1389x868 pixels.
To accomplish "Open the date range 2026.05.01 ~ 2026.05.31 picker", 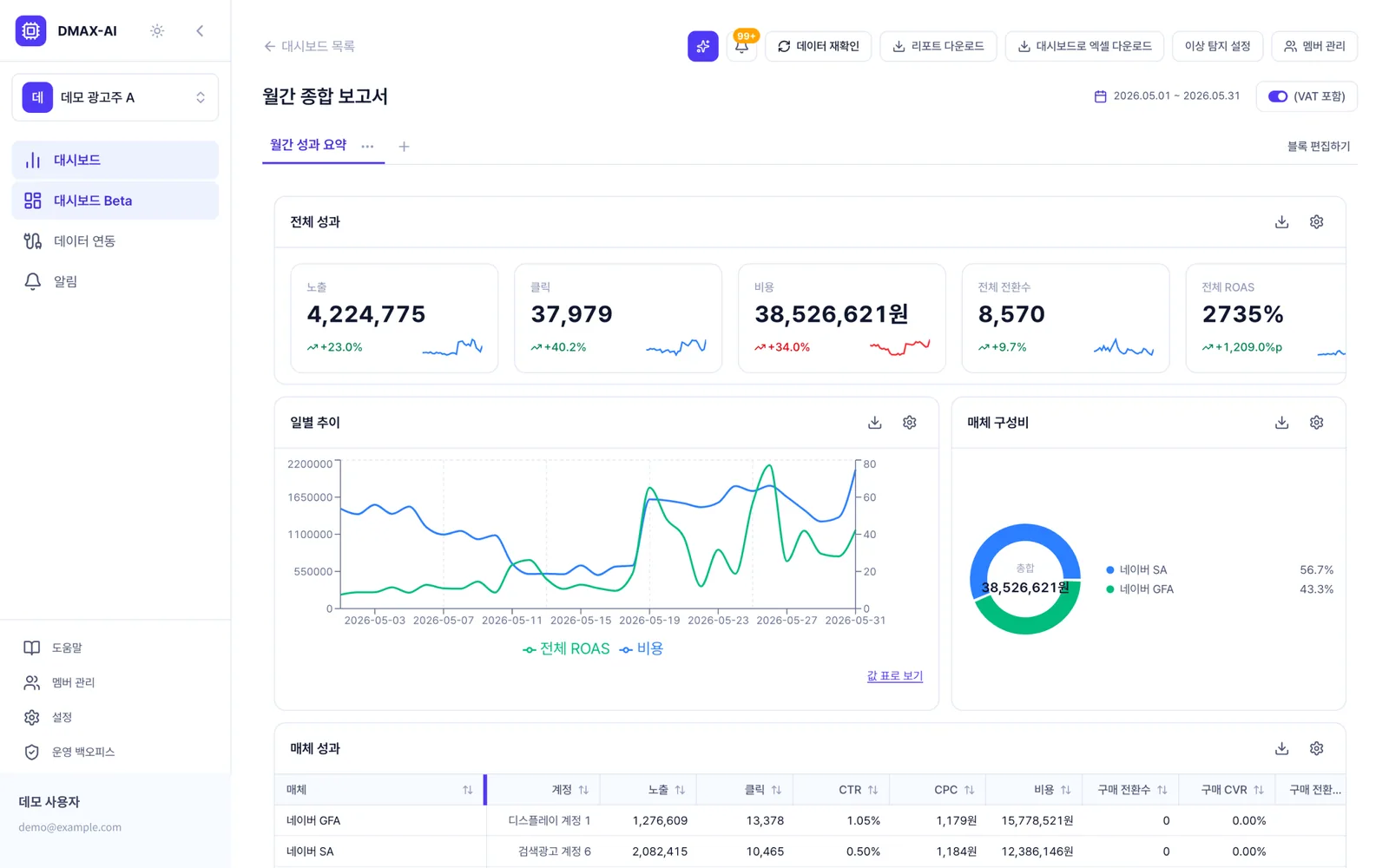I will (x=1167, y=96).
